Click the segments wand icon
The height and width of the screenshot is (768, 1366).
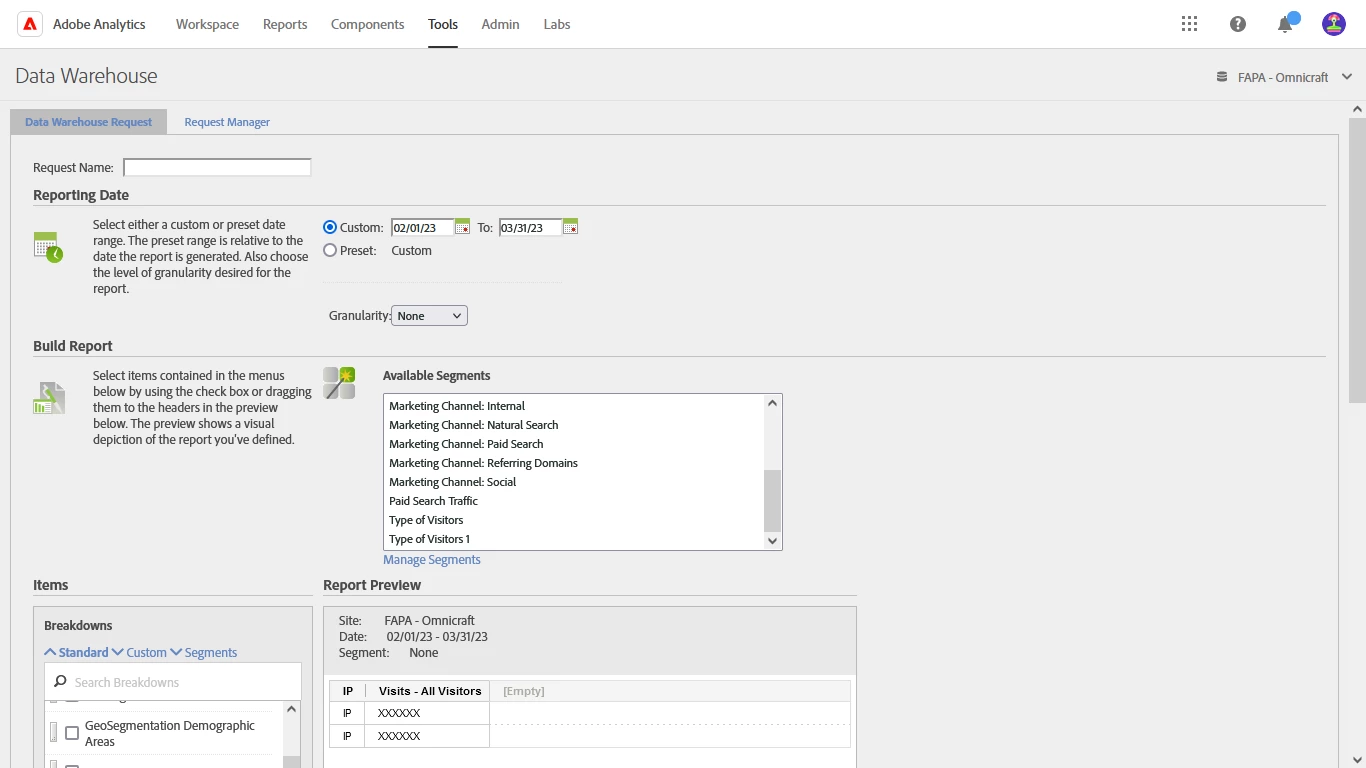[x=339, y=383]
